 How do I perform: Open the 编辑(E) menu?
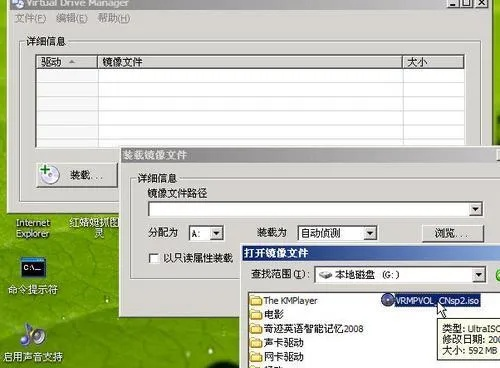(72, 18)
